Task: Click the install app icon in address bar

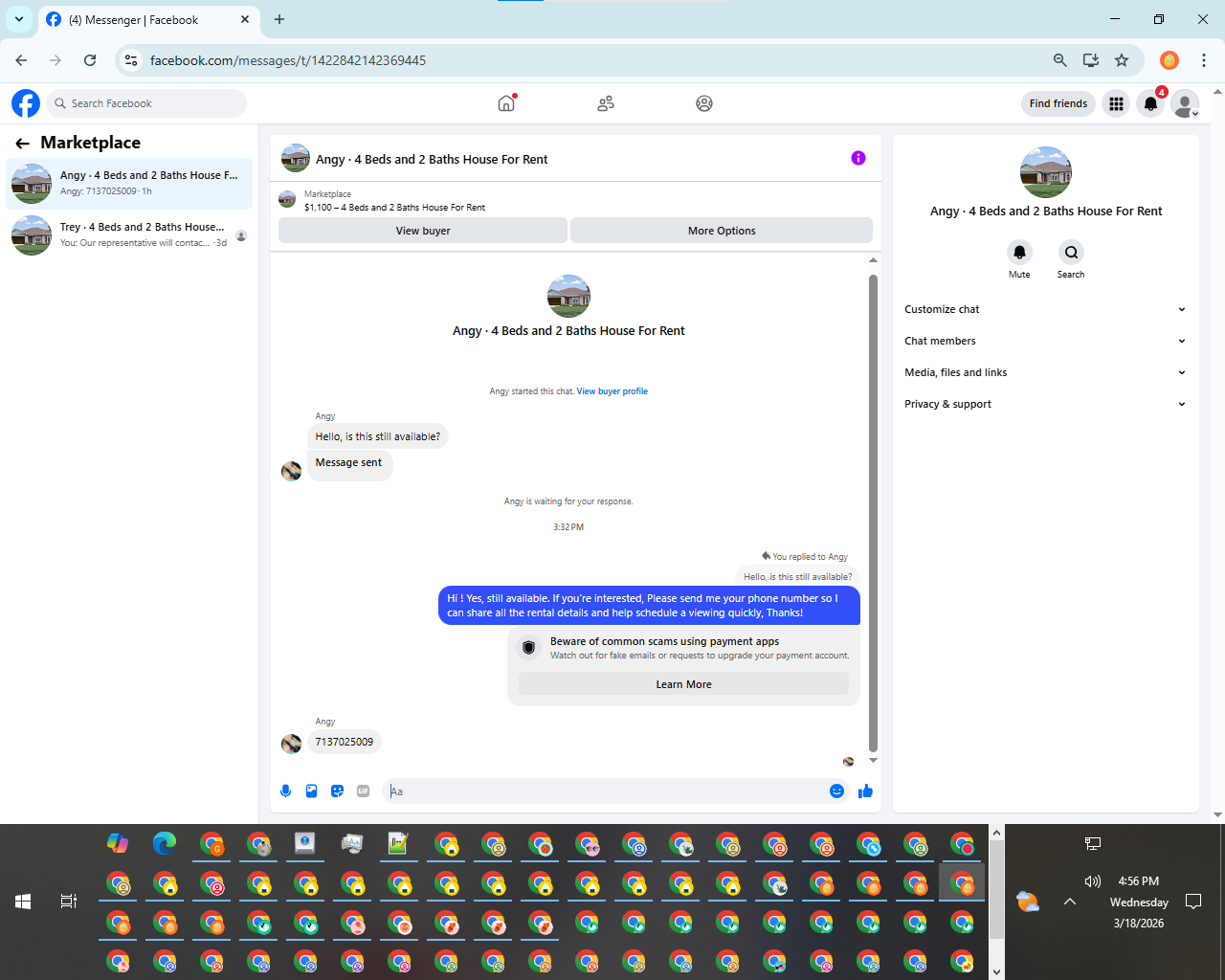Action: click(1091, 60)
